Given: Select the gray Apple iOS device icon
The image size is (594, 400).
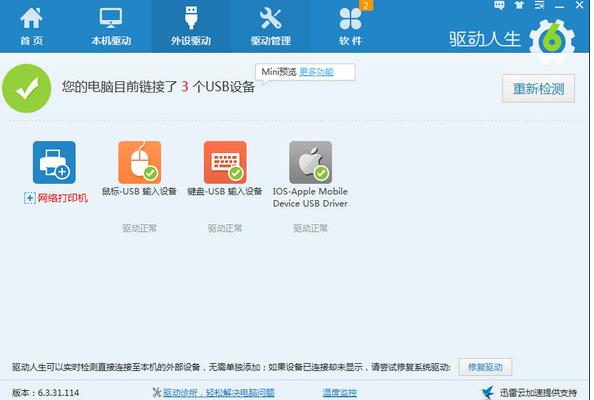Looking at the screenshot, I should tap(311, 162).
